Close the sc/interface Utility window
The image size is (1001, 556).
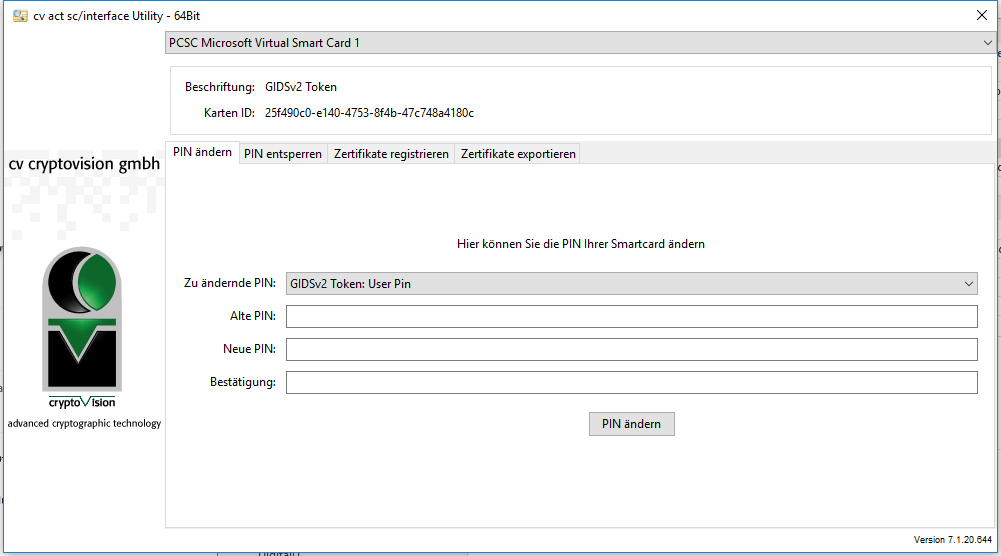[x=981, y=15]
